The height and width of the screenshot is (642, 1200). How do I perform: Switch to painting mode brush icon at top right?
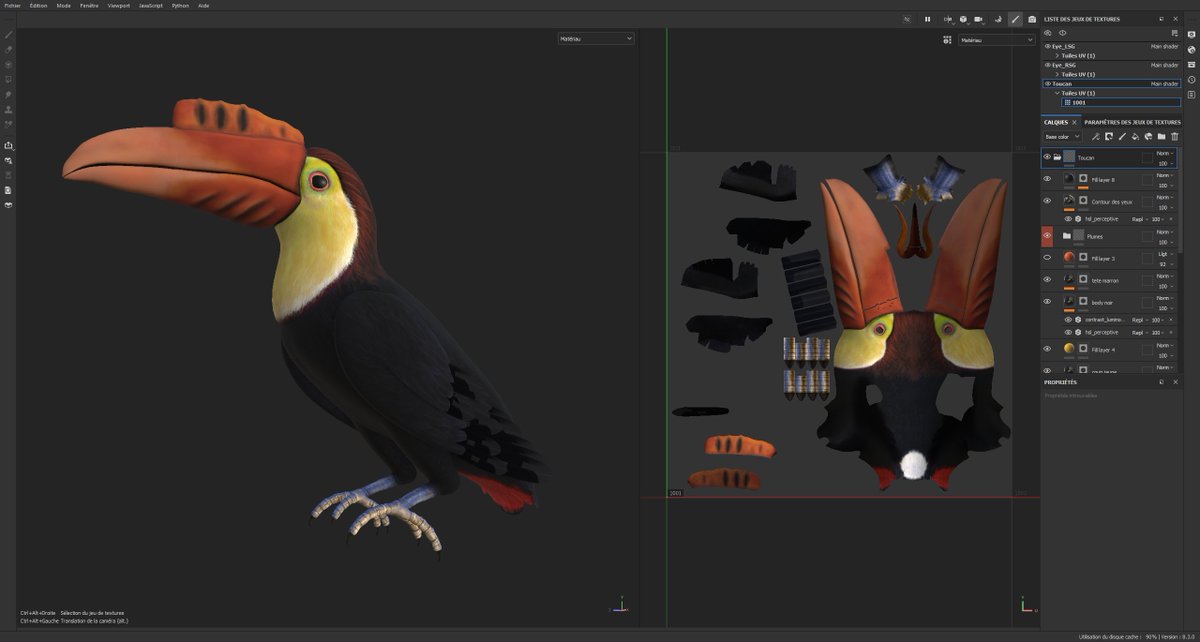coord(1015,19)
